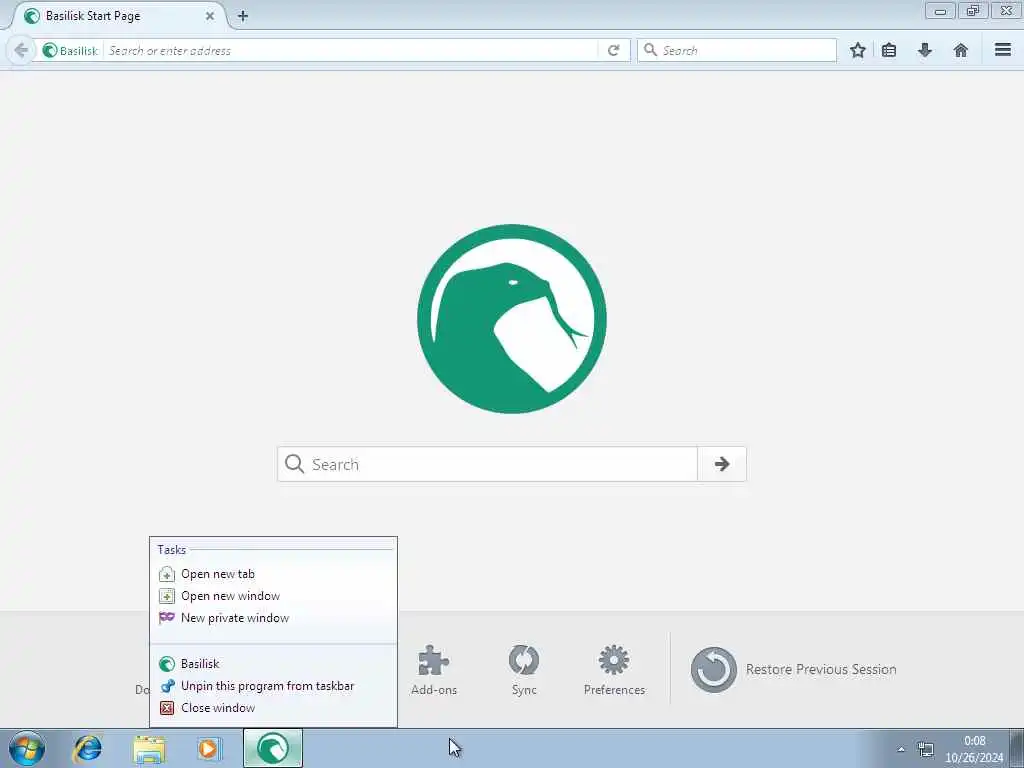This screenshot has height=768, width=1024.
Task: Launch Basilisk from the jump list
Action: pyautogui.click(x=273, y=664)
